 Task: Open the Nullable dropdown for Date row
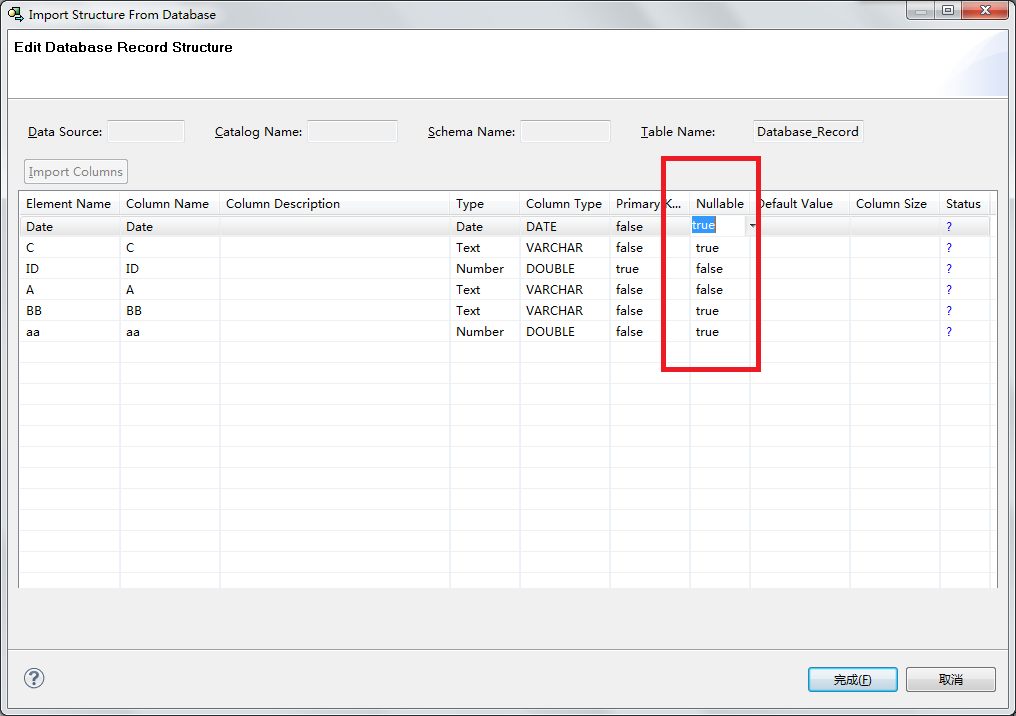[752, 226]
